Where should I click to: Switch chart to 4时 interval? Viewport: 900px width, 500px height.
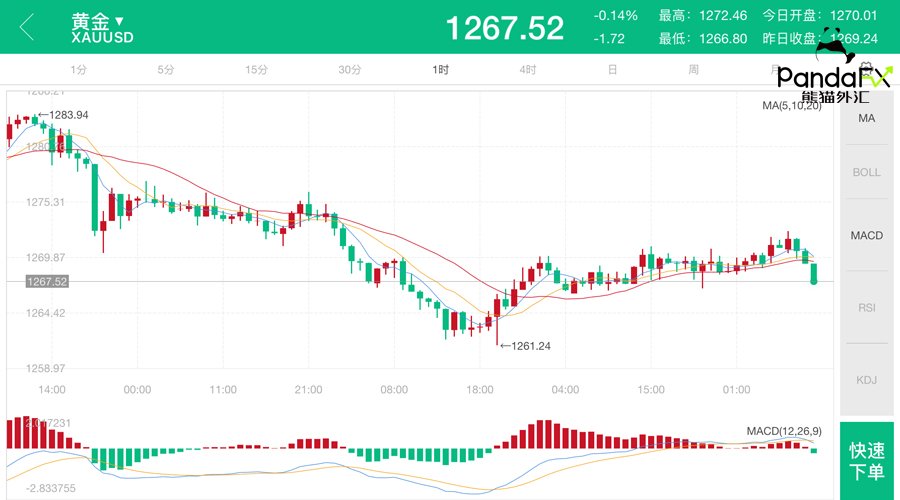[528, 70]
